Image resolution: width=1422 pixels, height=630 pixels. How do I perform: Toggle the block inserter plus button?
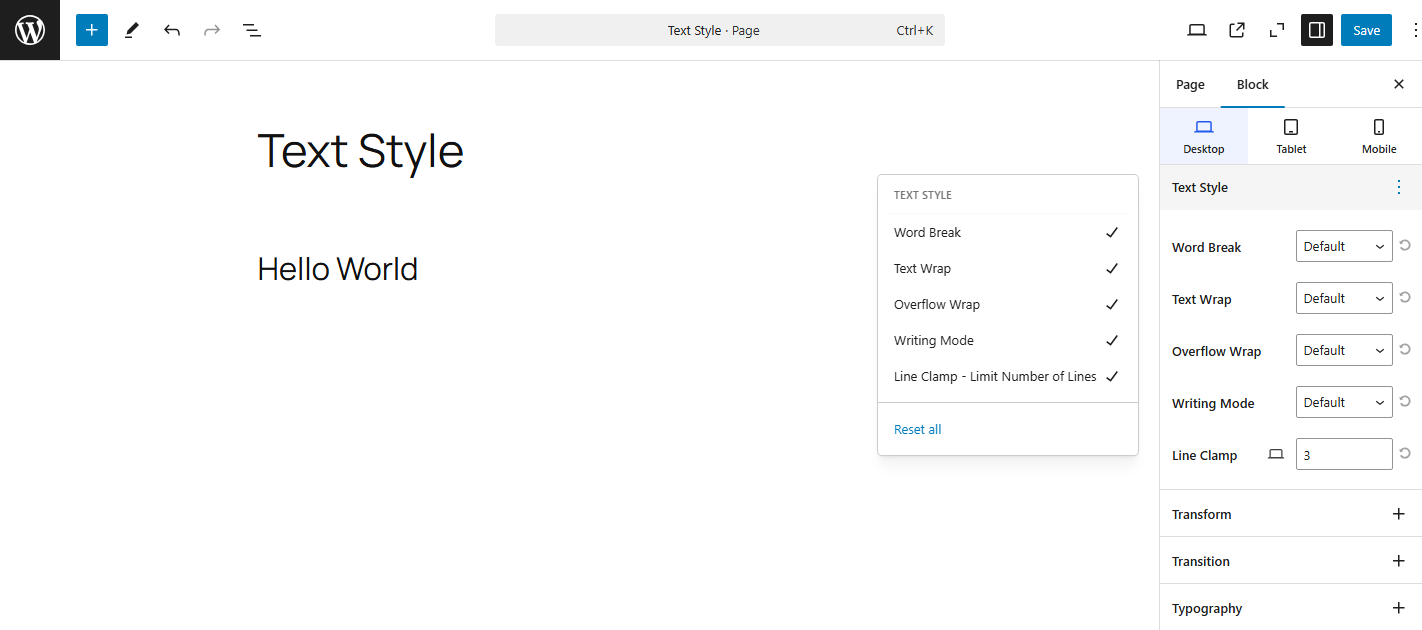[92, 30]
